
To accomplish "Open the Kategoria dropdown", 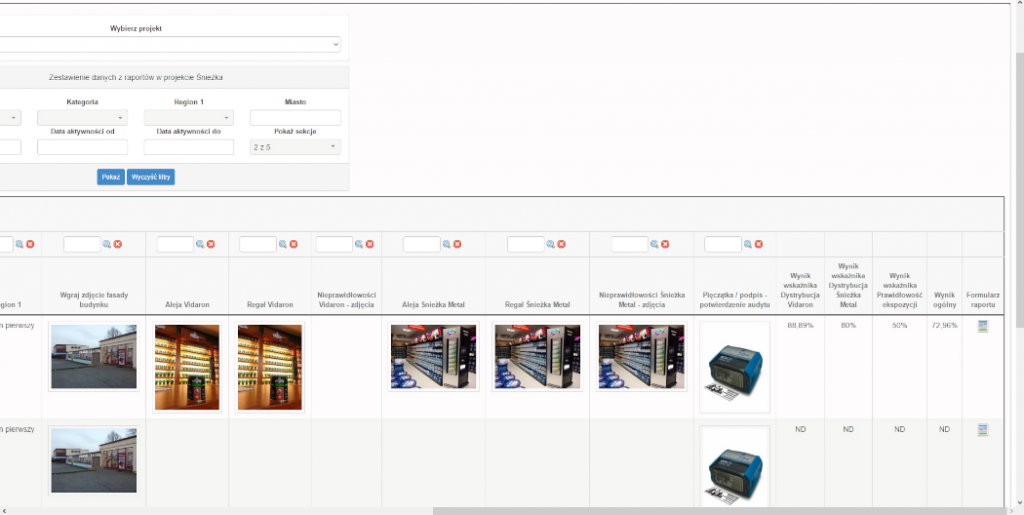I will (82, 118).
